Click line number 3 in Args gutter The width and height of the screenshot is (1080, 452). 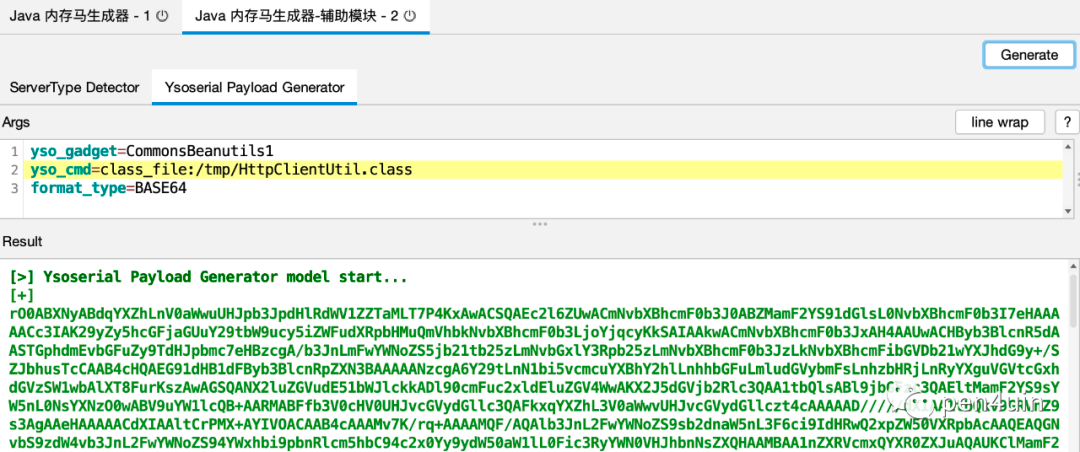[x=14, y=187]
